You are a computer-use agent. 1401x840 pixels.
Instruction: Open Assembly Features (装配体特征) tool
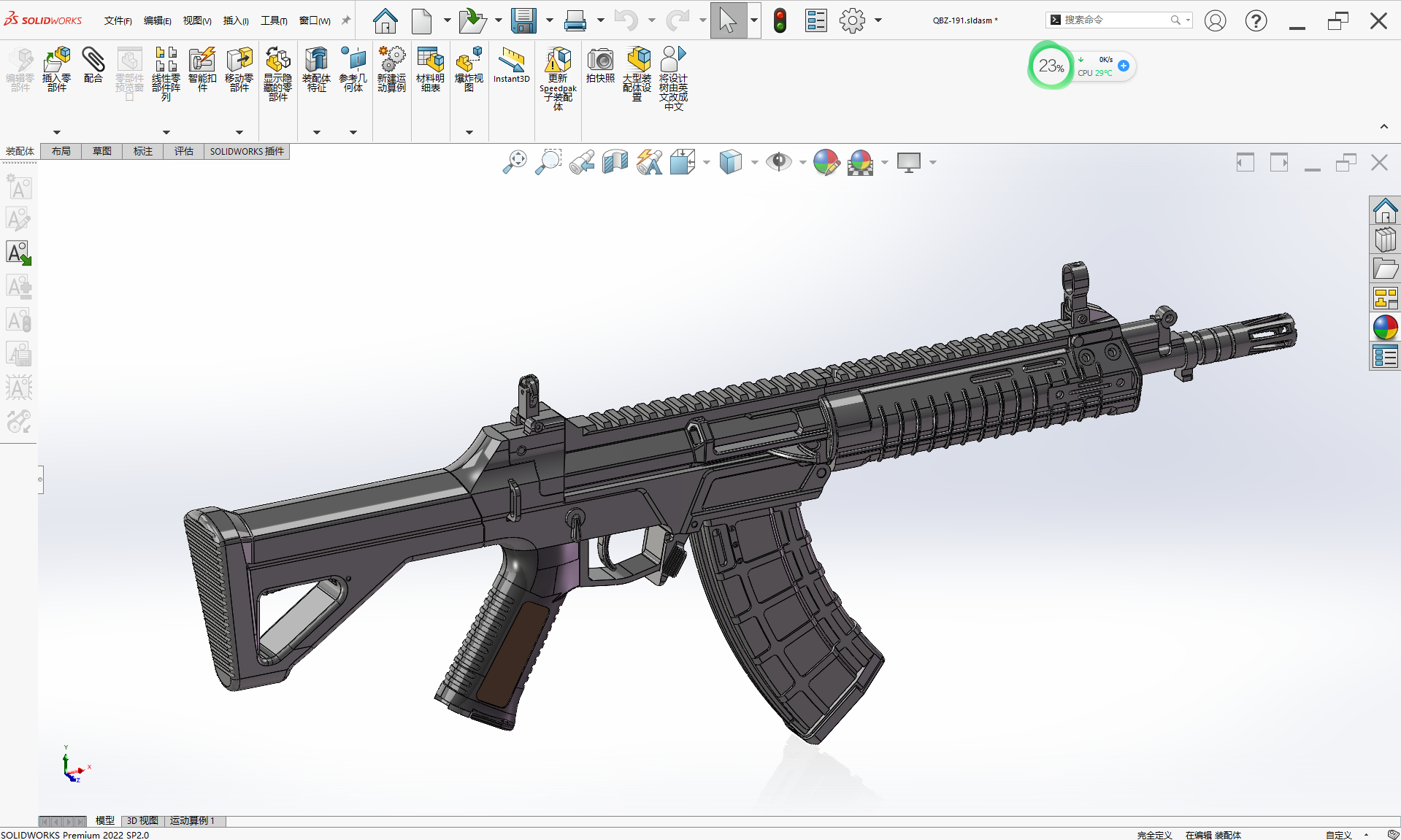pyautogui.click(x=316, y=60)
